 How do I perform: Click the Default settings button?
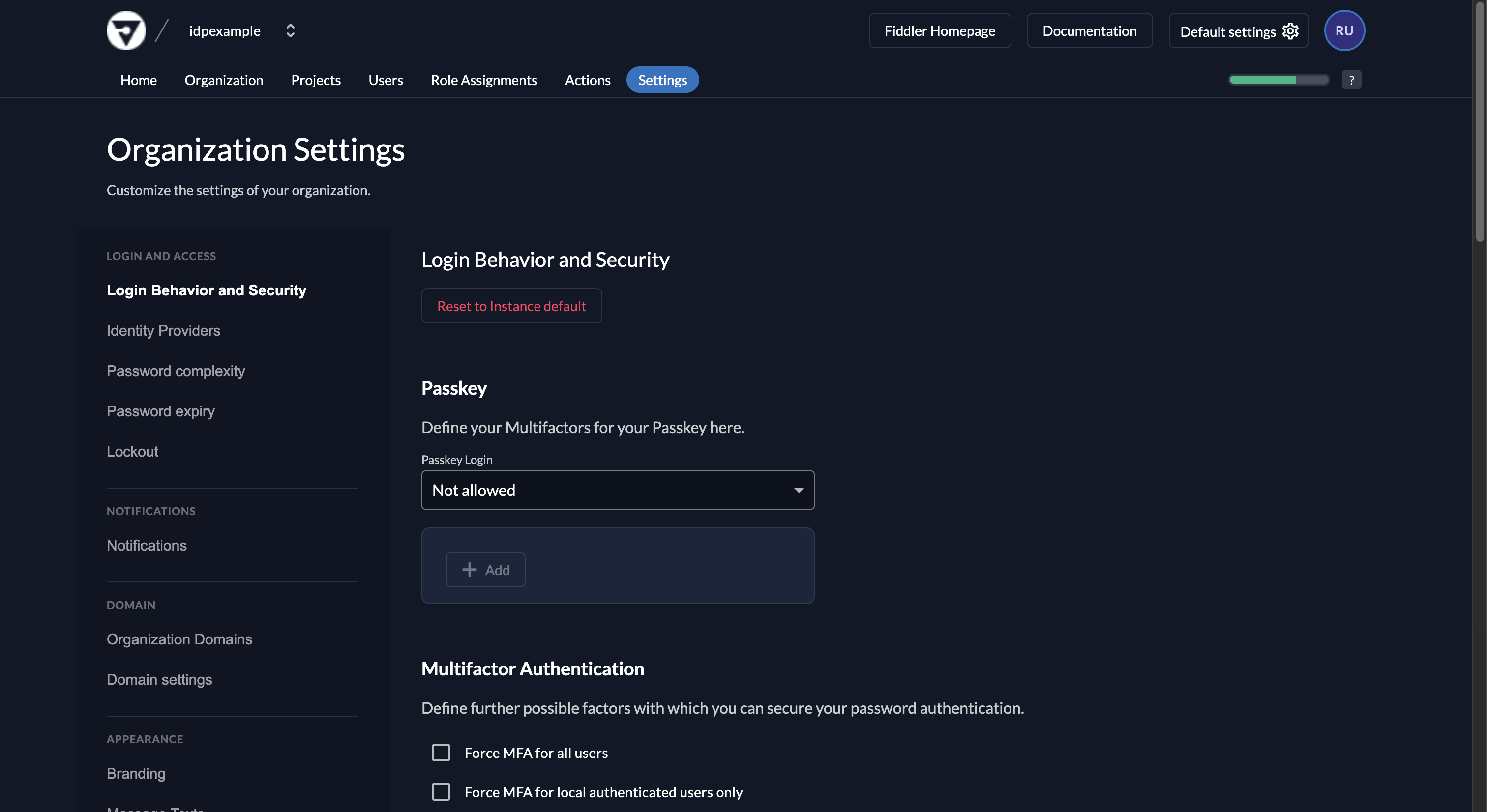(1238, 30)
